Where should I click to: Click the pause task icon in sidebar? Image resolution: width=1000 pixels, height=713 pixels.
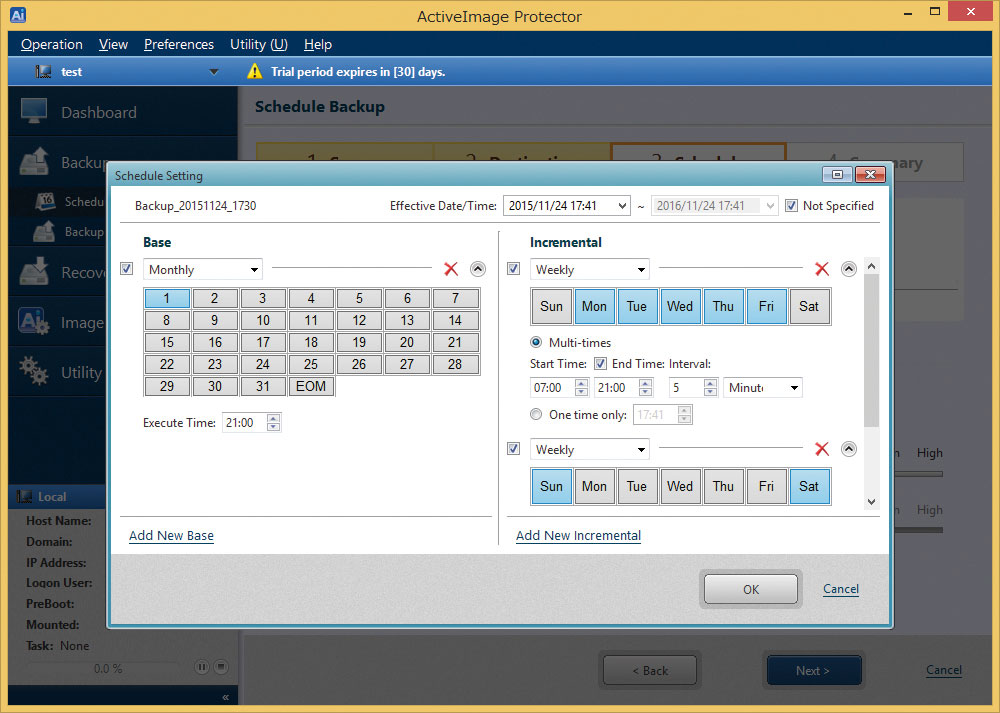(x=202, y=667)
